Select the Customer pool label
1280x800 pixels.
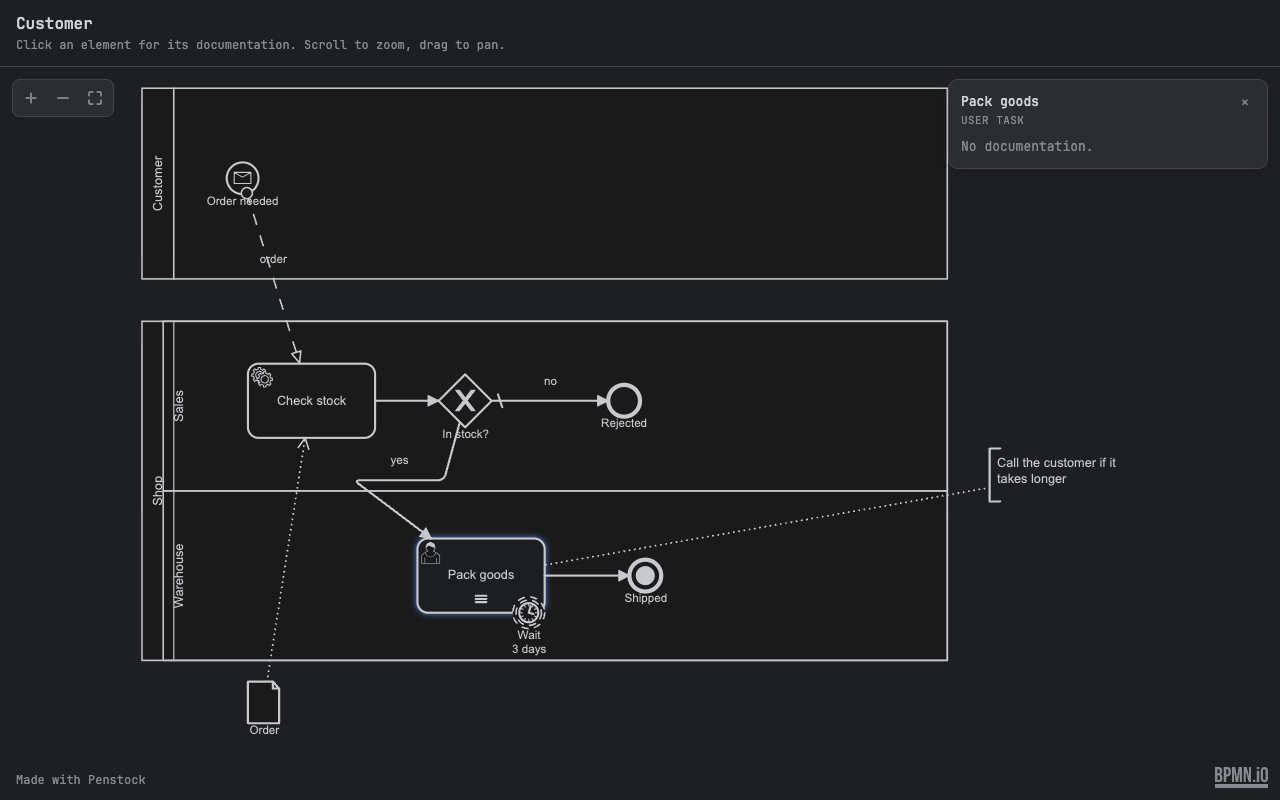click(158, 183)
